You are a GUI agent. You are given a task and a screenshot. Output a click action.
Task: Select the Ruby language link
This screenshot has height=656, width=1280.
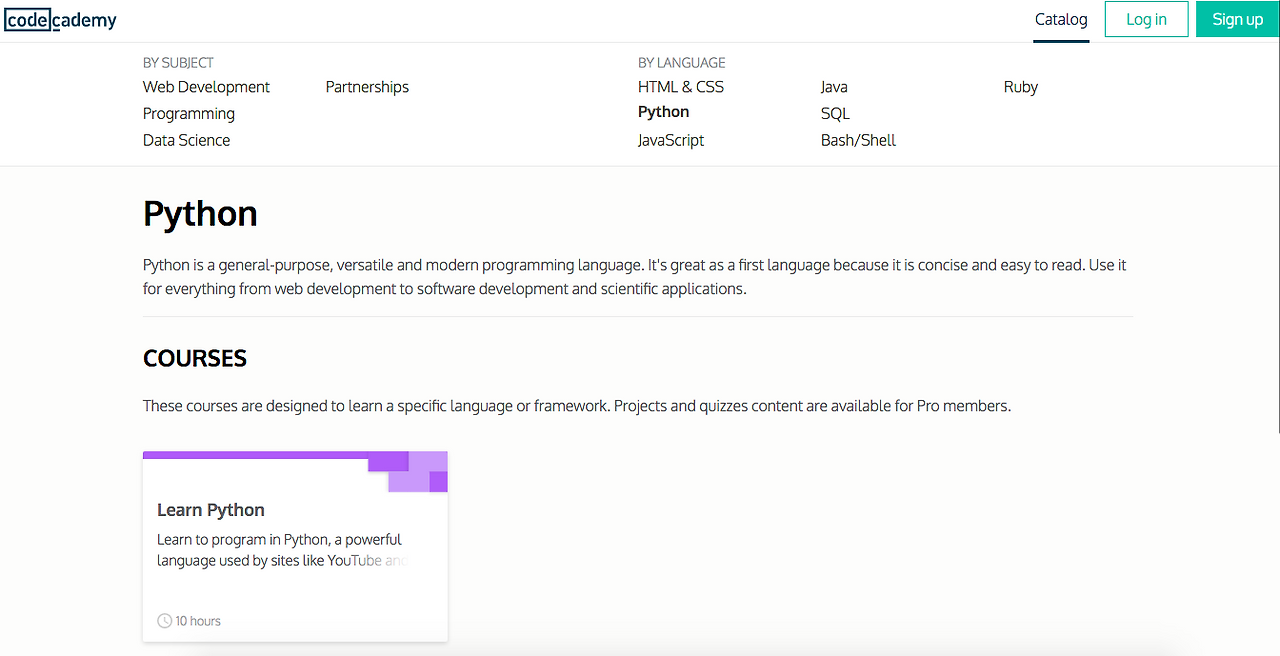(1020, 87)
